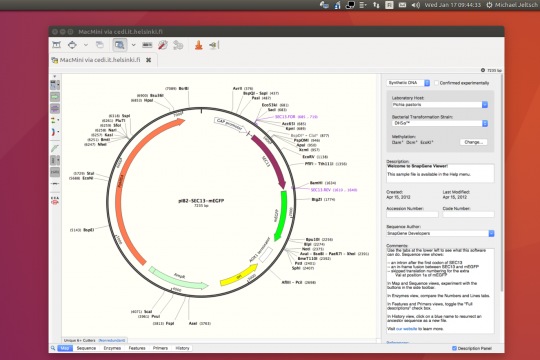Click the 'our website' link in Comments
The height and width of the screenshot is (360, 540).
coord(406,329)
